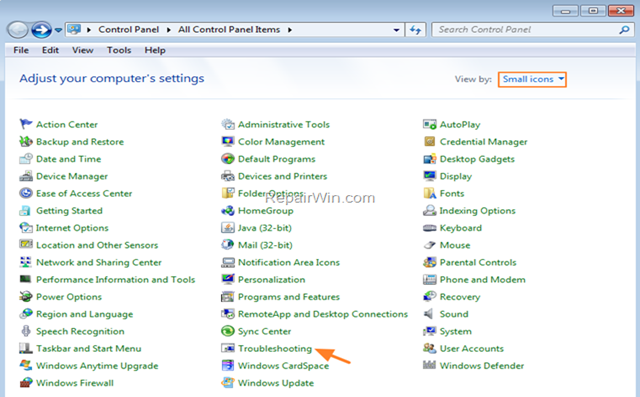Click the Windows Defender icon
The width and height of the screenshot is (640, 397).
(429, 365)
